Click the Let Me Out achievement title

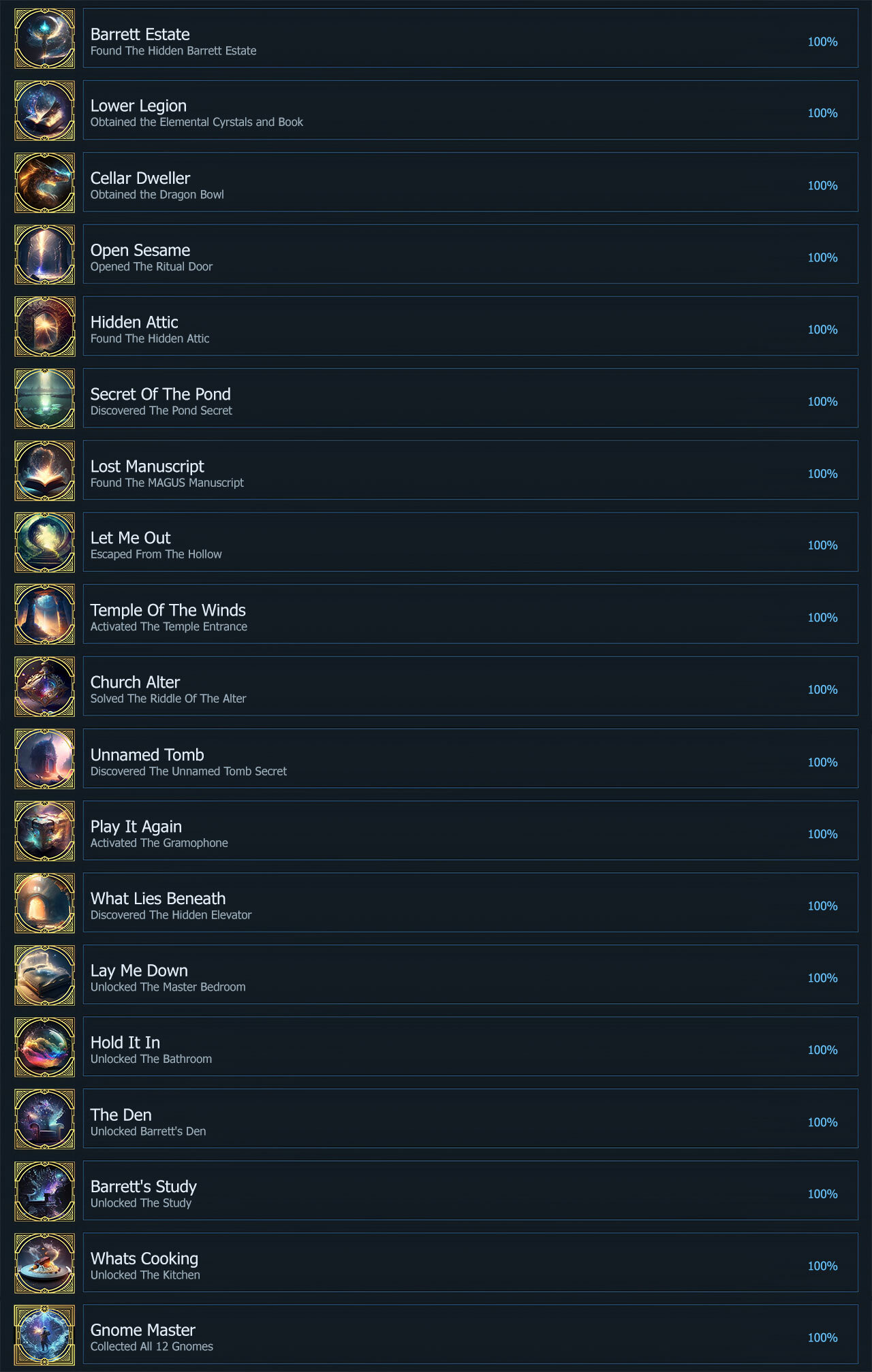tap(130, 538)
